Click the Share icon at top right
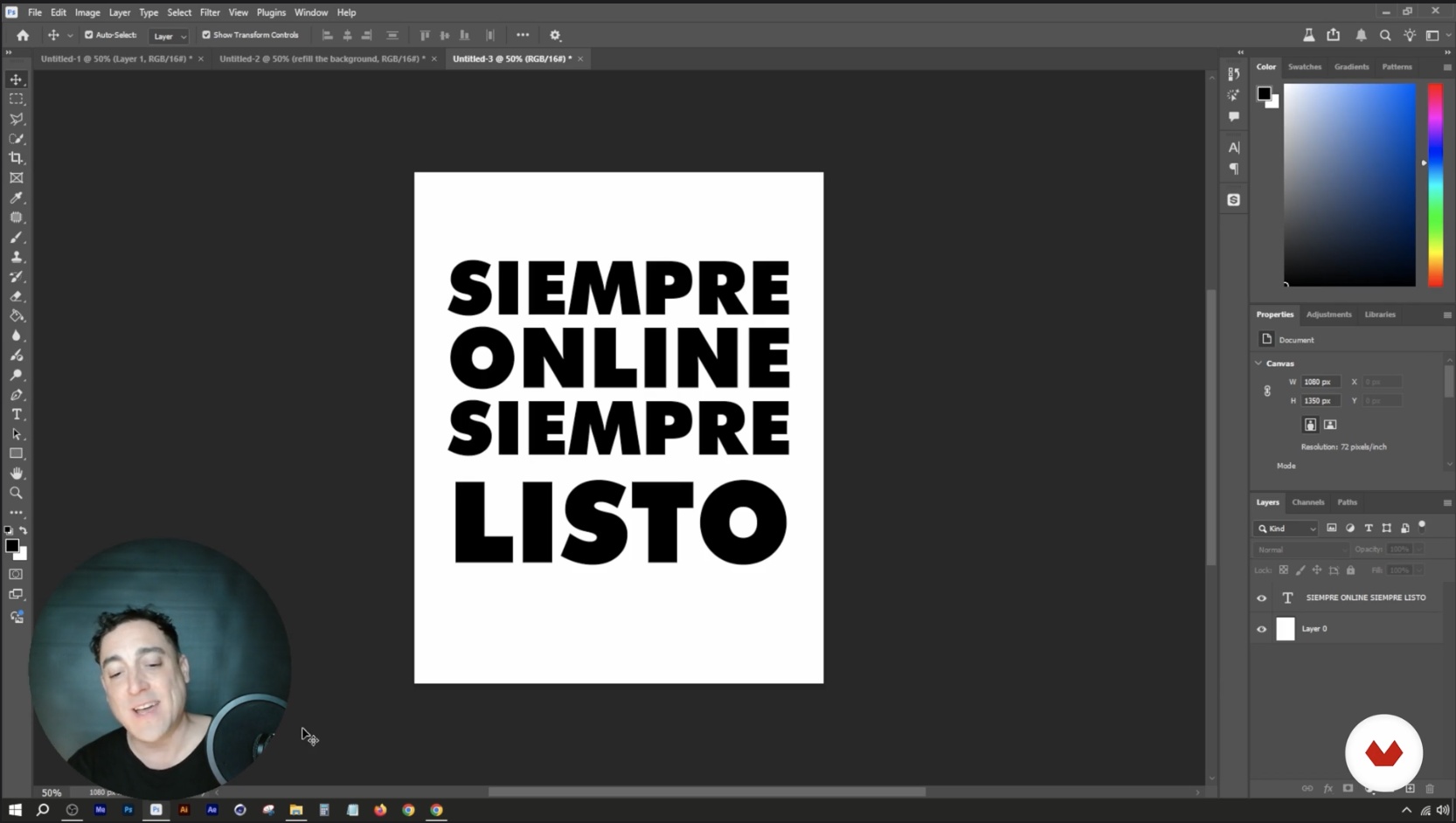The width and height of the screenshot is (1456, 823). [1334, 35]
